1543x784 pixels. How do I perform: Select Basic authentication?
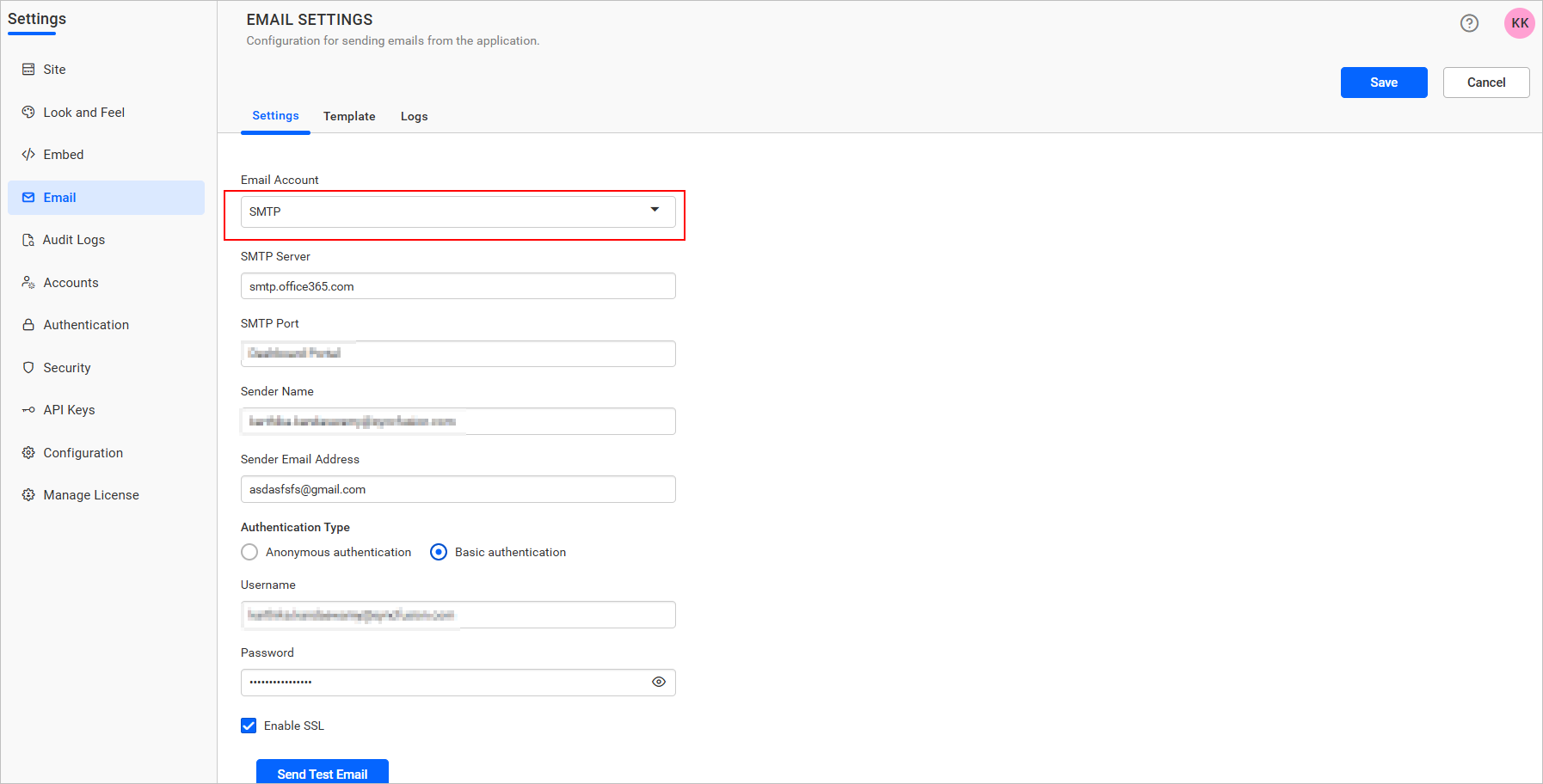click(x=439, y=552)
